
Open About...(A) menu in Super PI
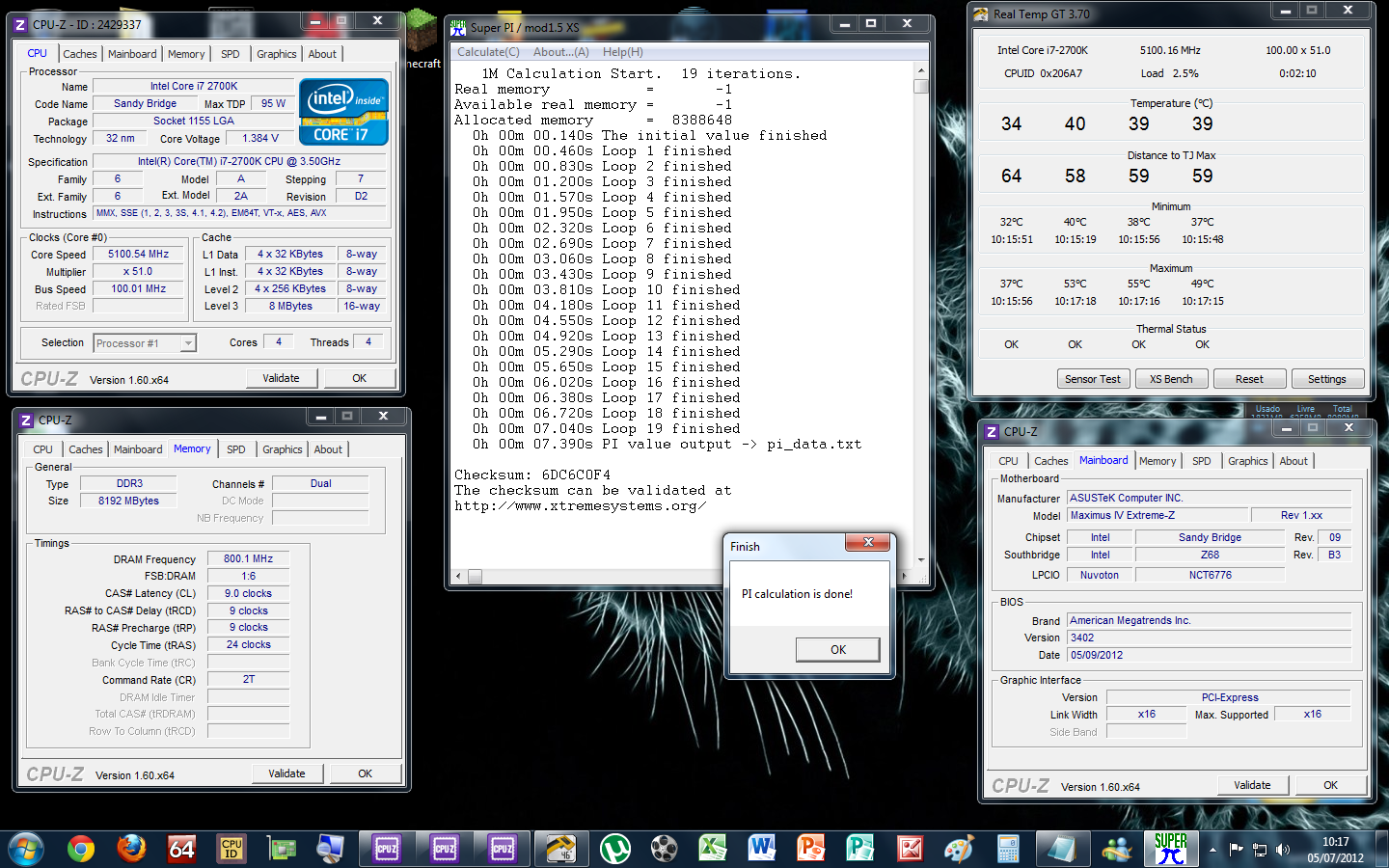coord(561,52)
